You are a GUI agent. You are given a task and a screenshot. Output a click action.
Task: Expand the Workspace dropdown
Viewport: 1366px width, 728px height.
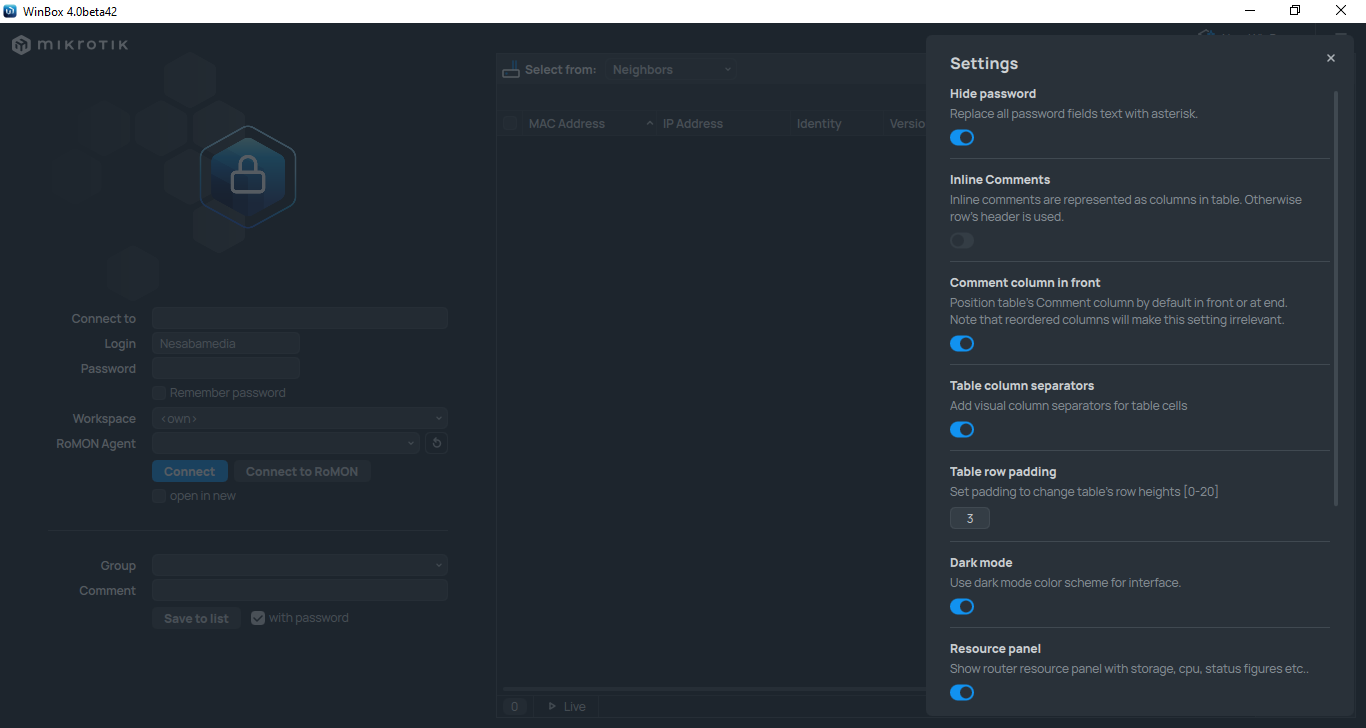coord(299,419)
